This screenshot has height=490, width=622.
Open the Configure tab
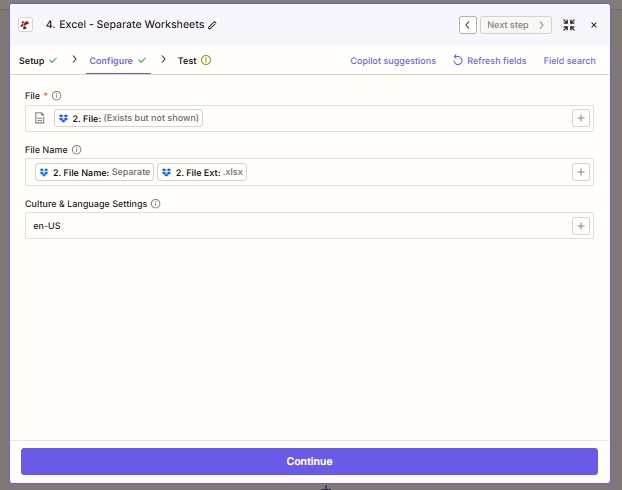(x=118, y=61)
